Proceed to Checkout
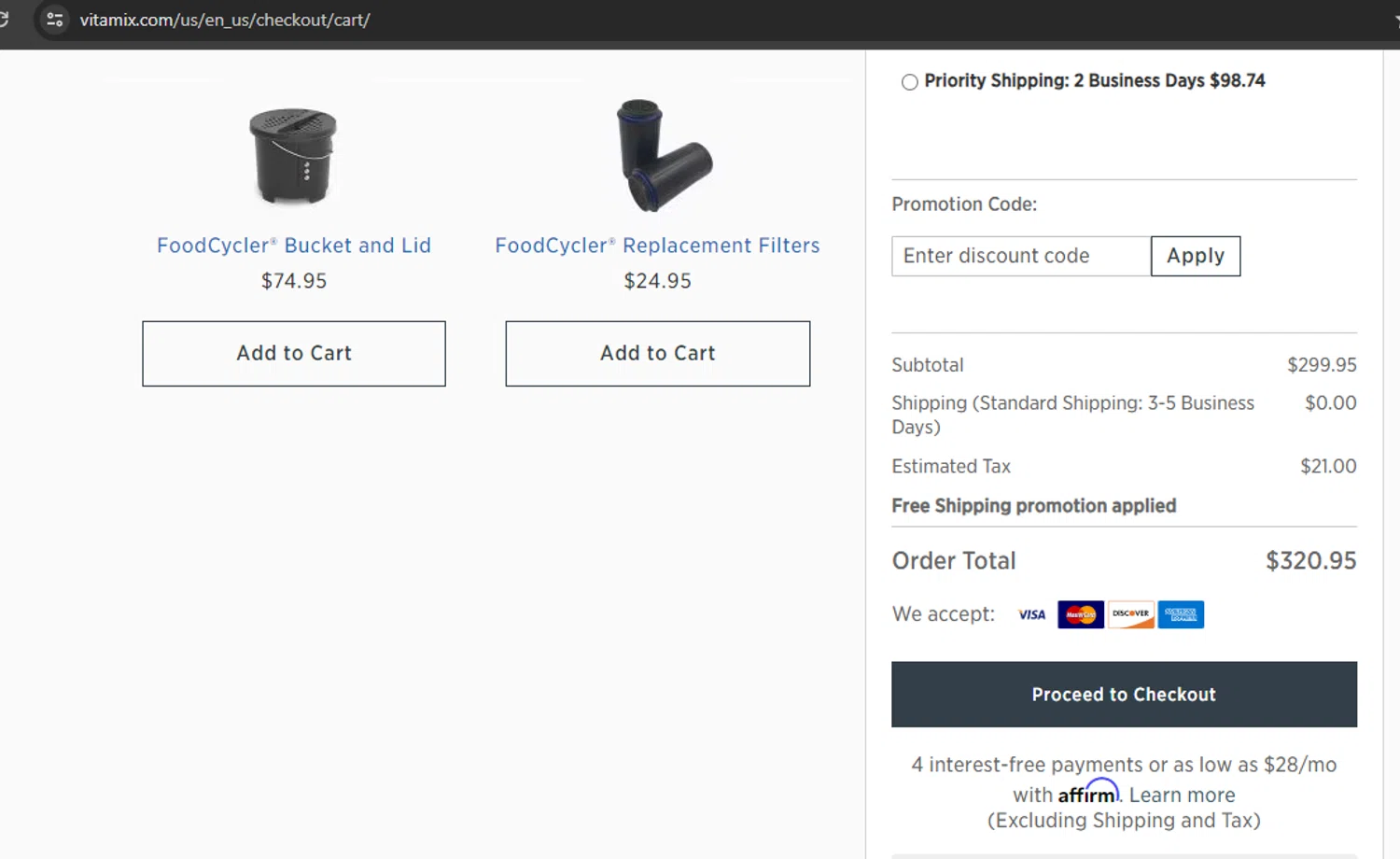Screen dimensions: 1400x859 1124,695
